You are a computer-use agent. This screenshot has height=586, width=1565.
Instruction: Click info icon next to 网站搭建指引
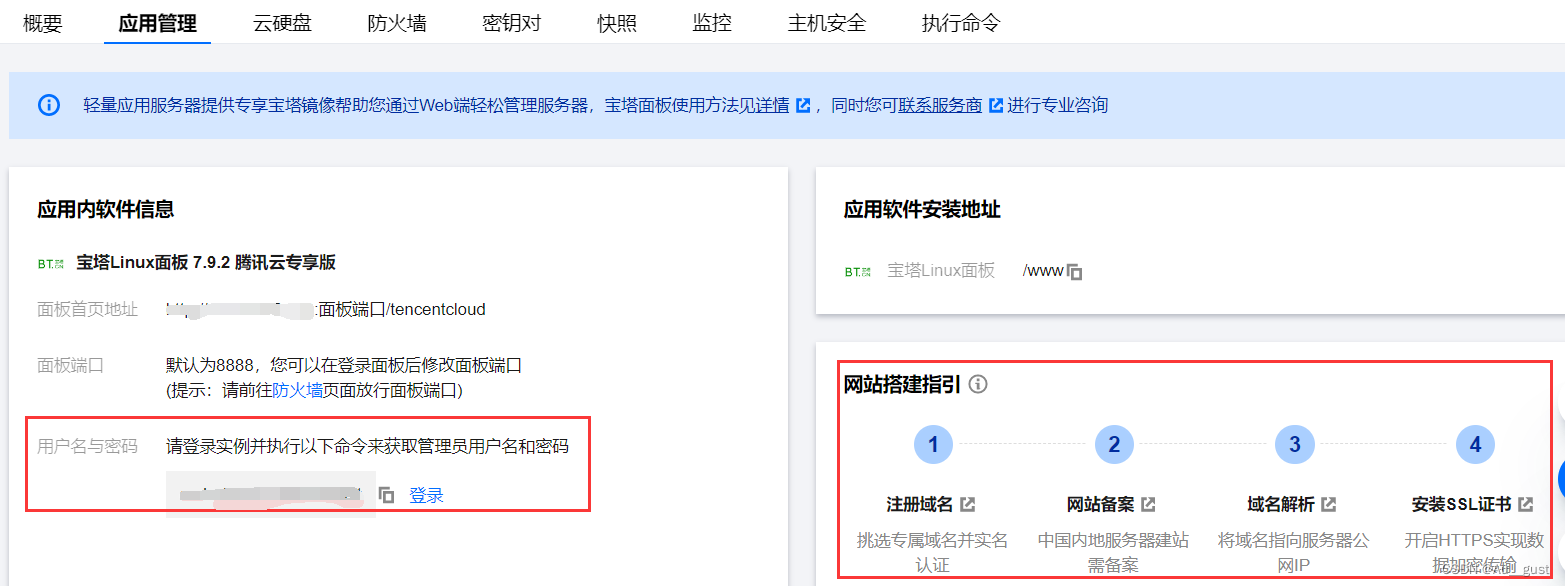click(978, 384)
